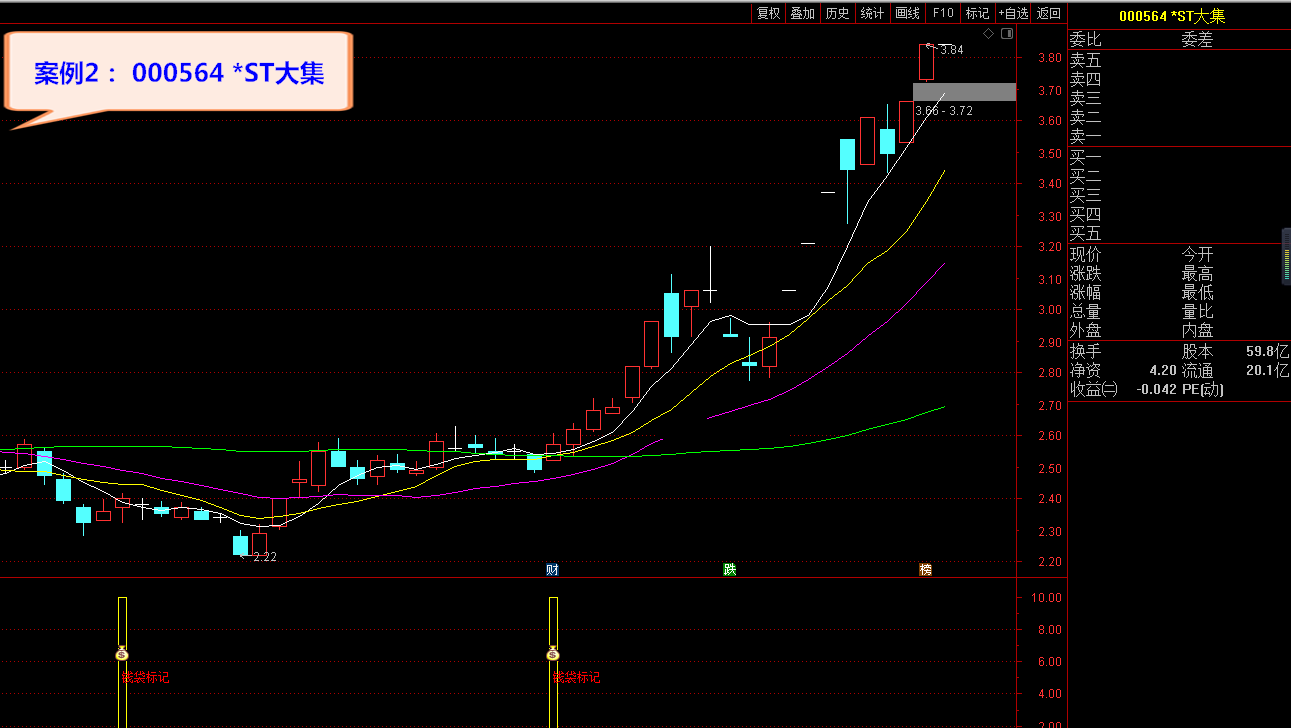Open the green 跌 marker on the time axis

[x=730, y=570]
